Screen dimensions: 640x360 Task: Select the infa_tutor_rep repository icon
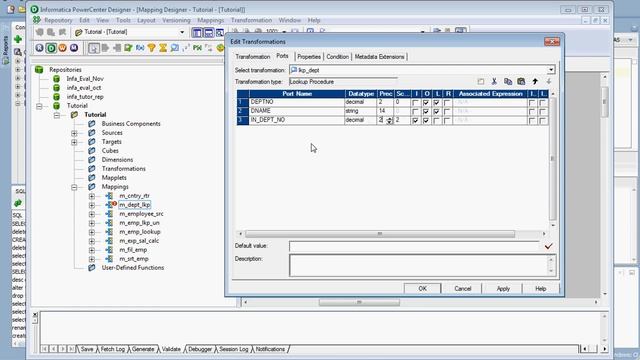coord(56,97)
